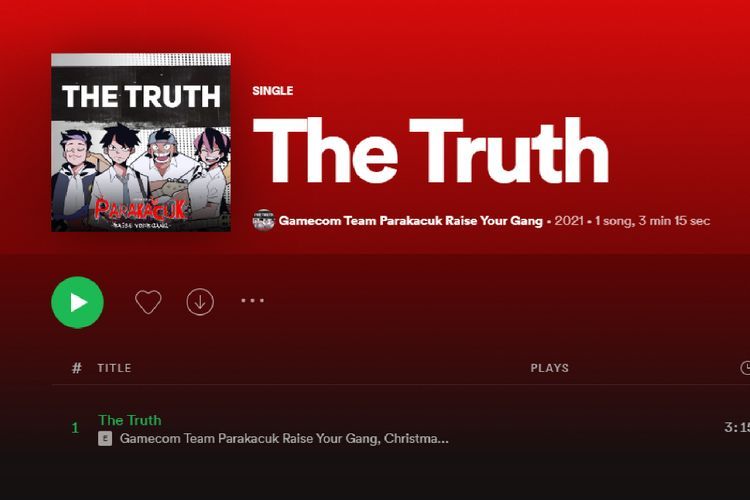Like the single with the heart icon

(x=148, y=302)
